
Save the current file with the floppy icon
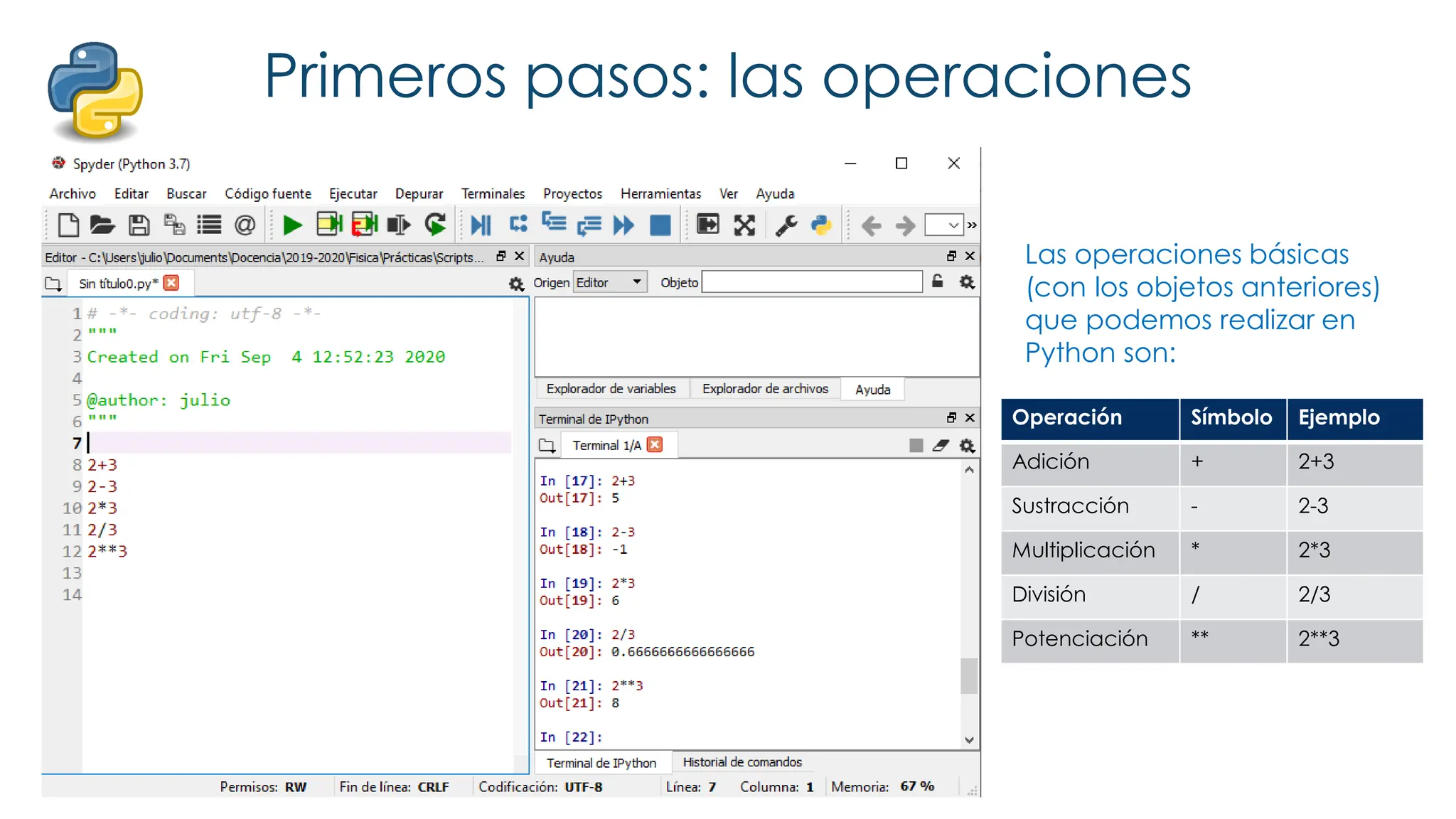139,225
